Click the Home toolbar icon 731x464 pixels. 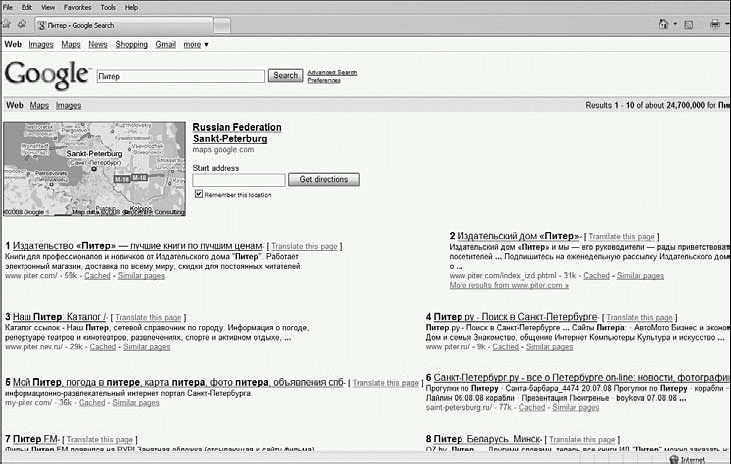pyautogui.click(x=663, y=23)
